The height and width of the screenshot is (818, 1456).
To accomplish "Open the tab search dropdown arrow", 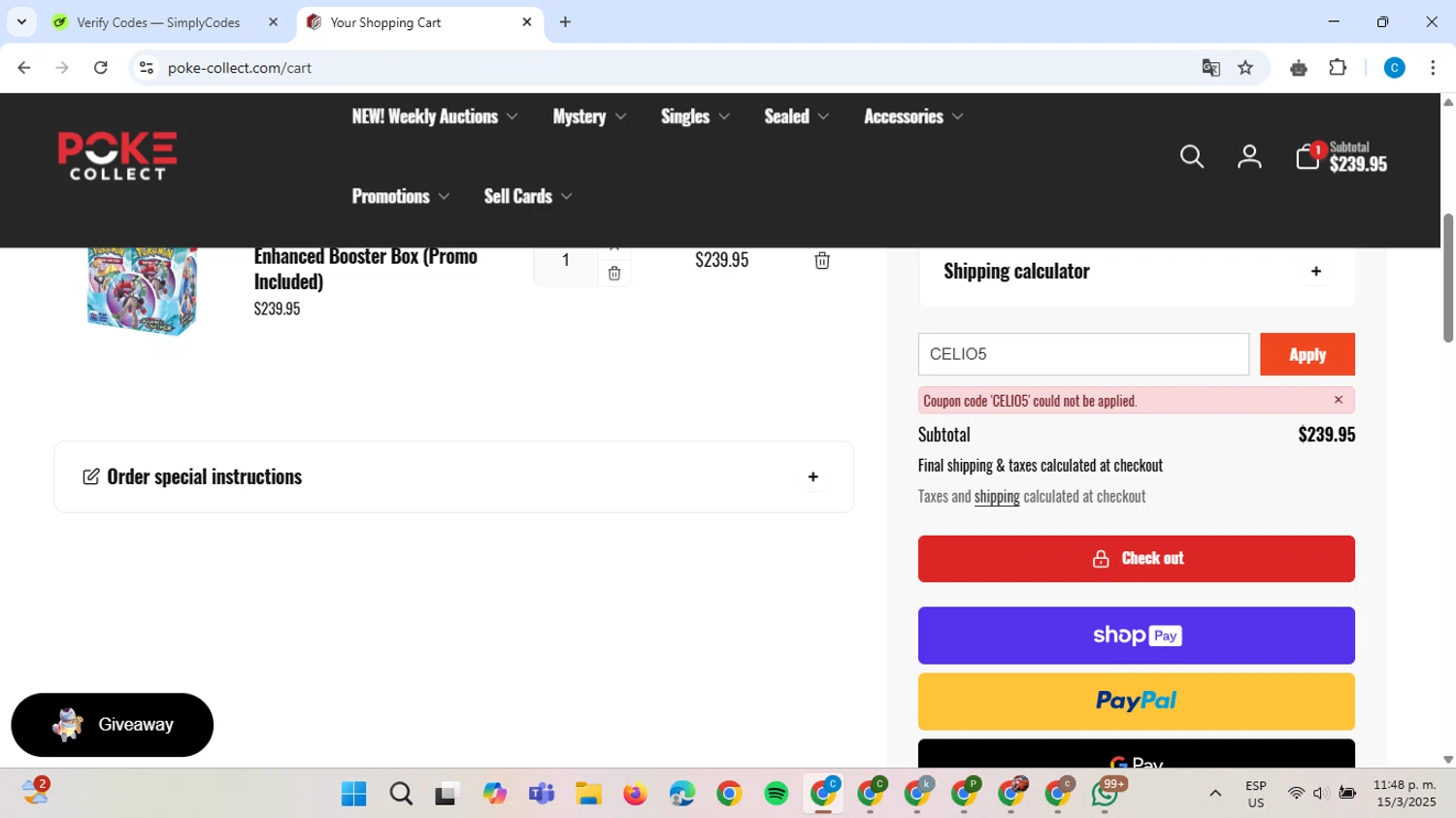I will 21,21.
